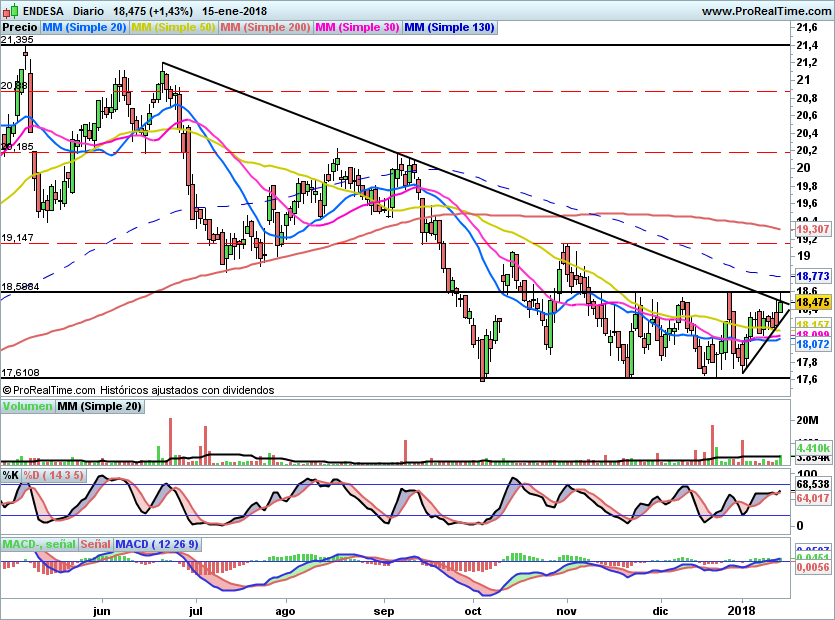
Task: Click the 2018 marker on time axis
Action: 741,609
